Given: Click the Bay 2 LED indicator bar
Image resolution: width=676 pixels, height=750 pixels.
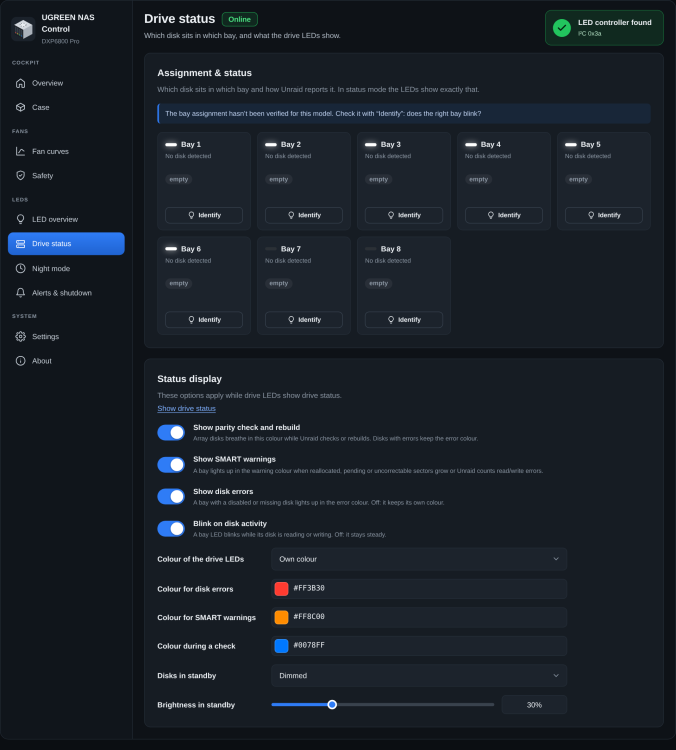Looking at the screenshot, I should tap(271, 144).
